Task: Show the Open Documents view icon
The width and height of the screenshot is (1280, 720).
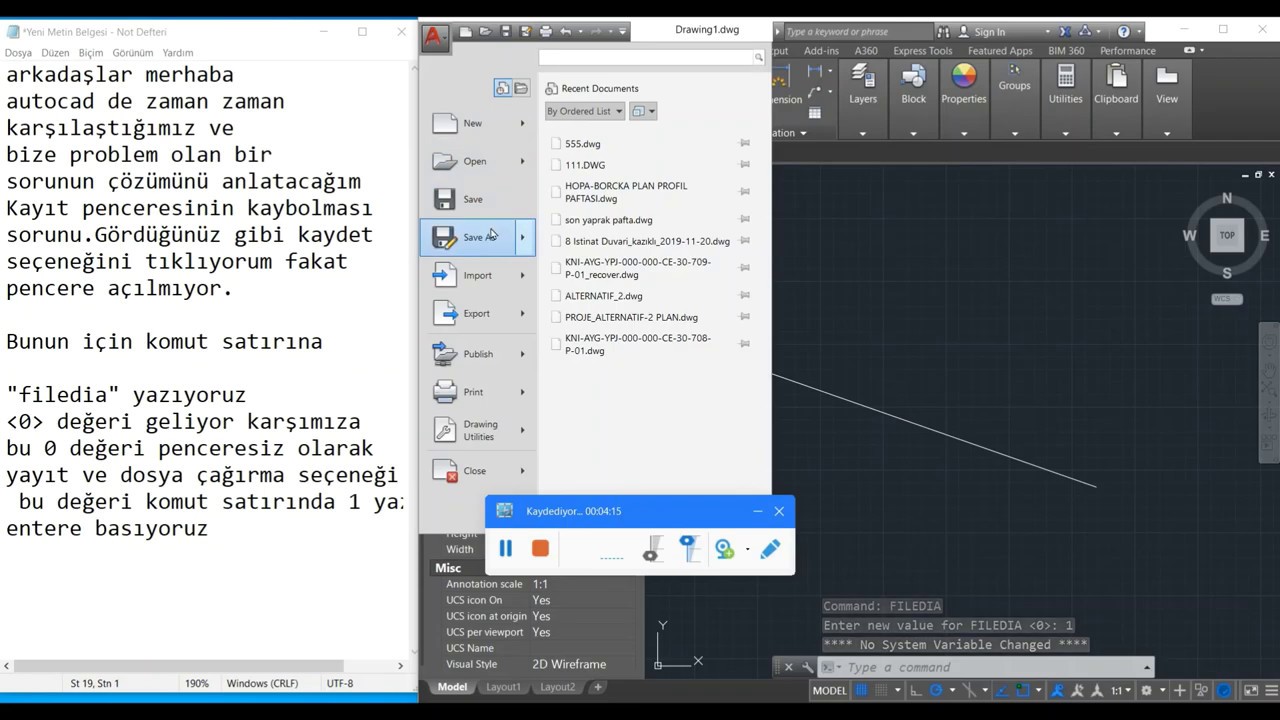Action: 521,88
